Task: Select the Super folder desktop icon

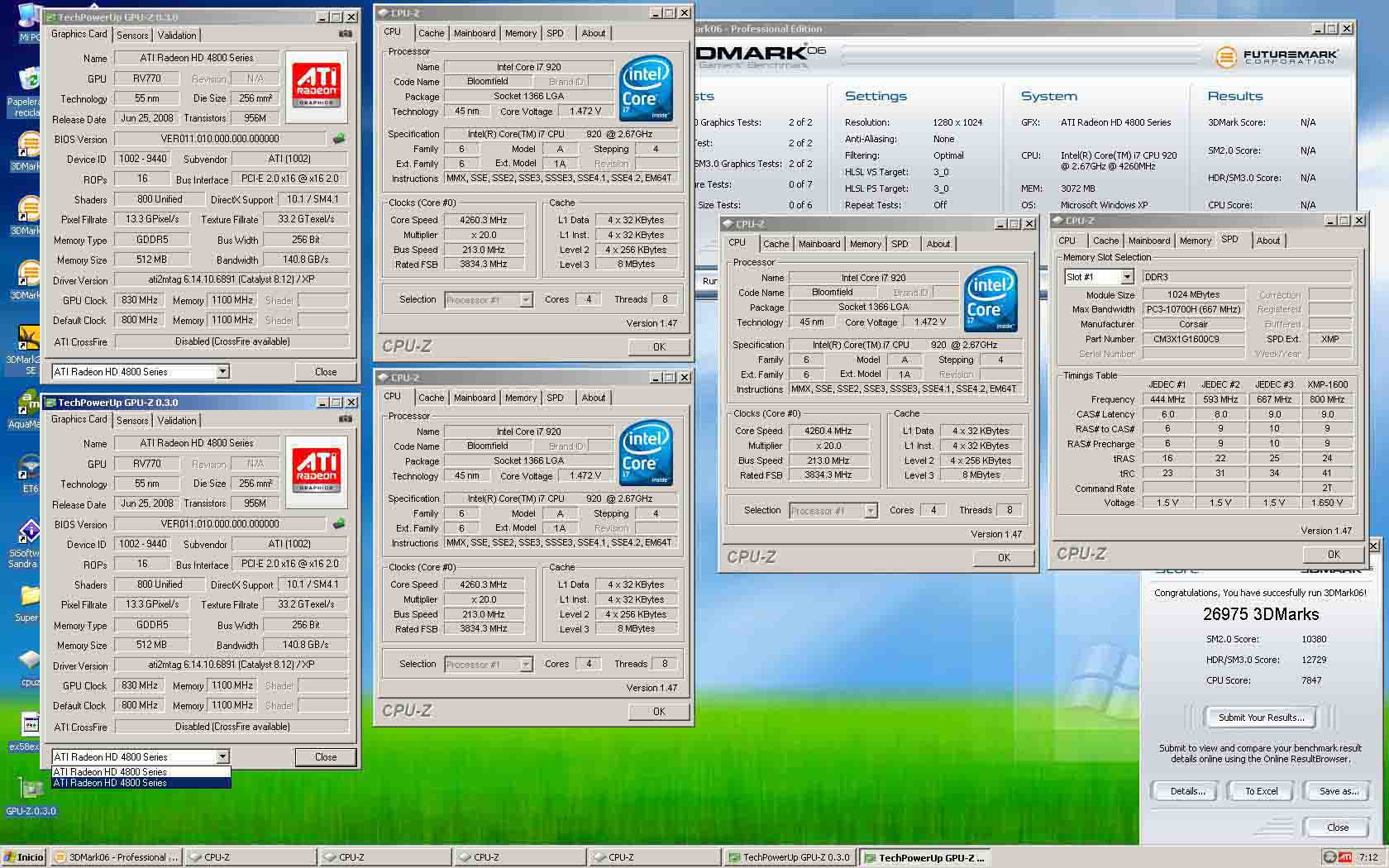Action: click(27, 602)
